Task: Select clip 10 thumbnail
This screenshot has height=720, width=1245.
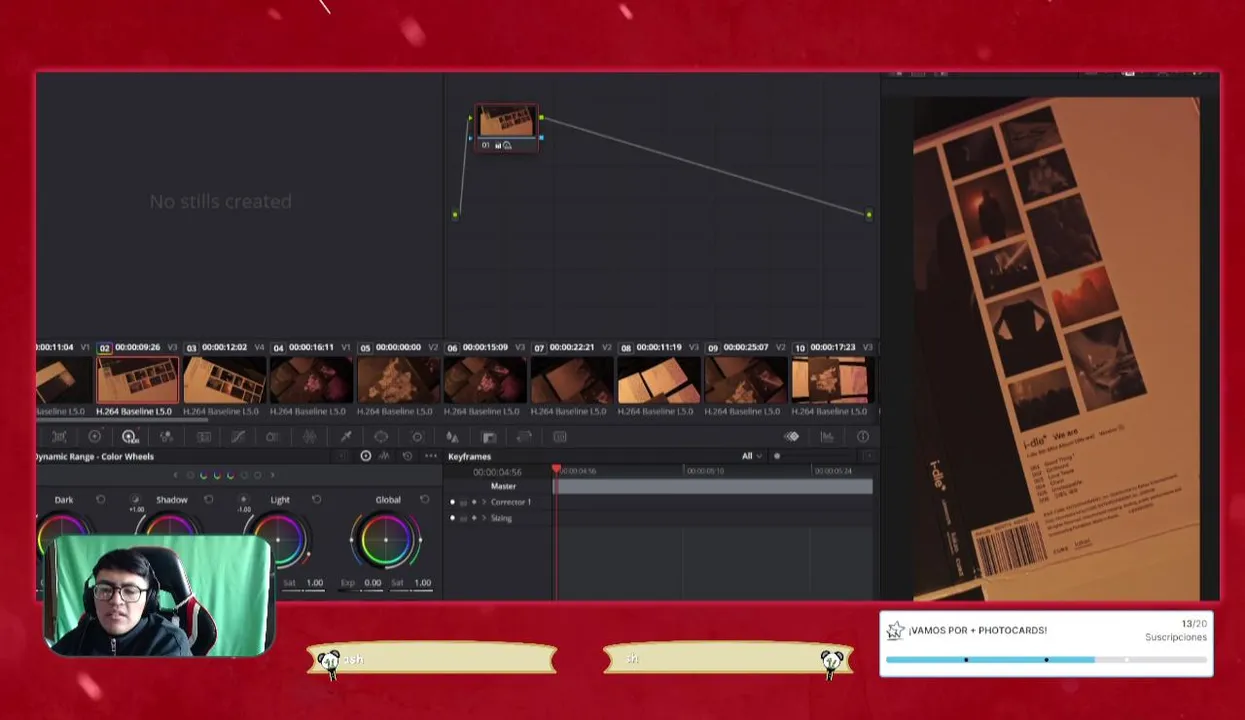Action: pos(833,380)
